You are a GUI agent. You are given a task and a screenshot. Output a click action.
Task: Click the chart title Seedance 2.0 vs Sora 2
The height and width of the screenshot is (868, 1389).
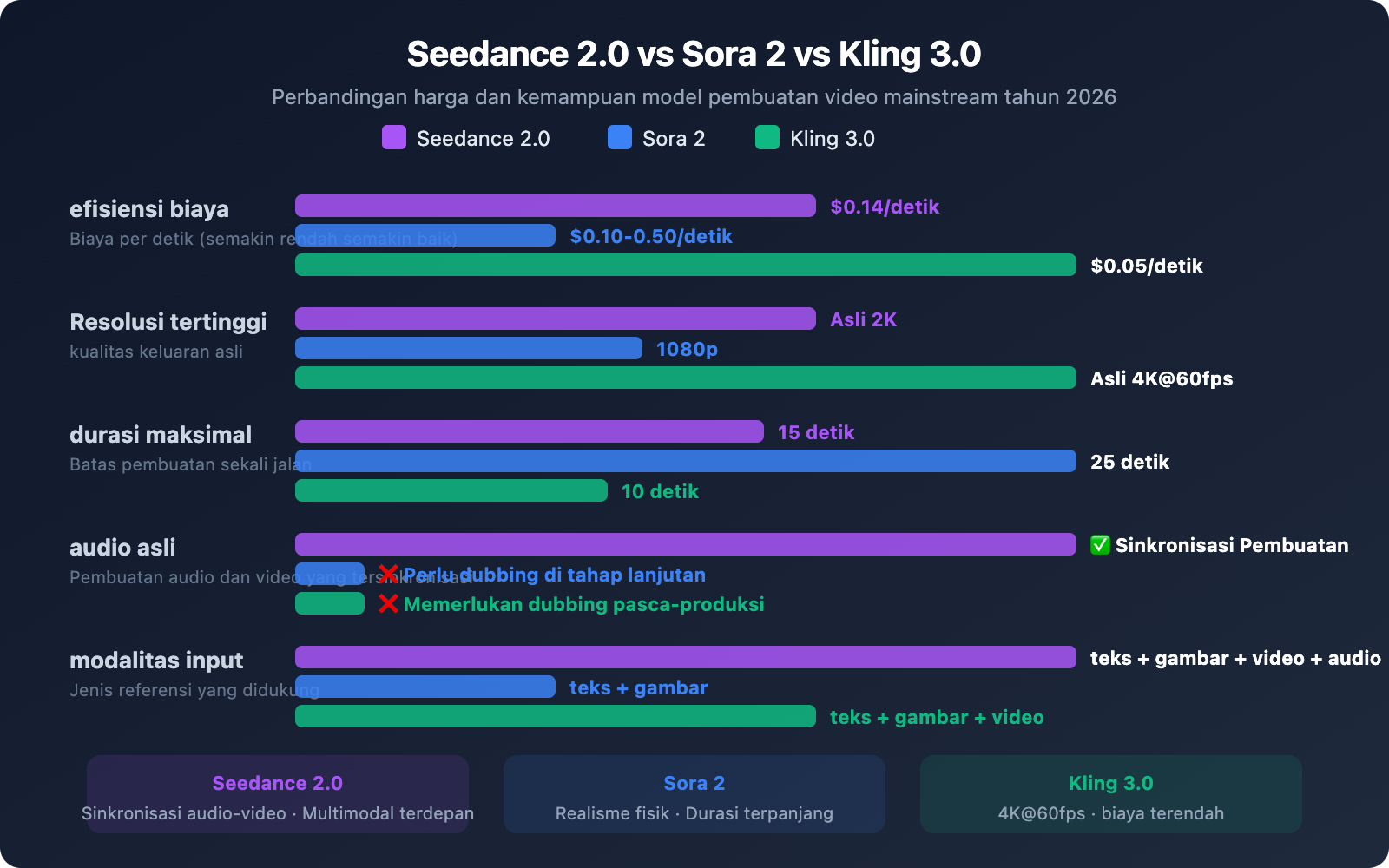[x=694, y=54]
